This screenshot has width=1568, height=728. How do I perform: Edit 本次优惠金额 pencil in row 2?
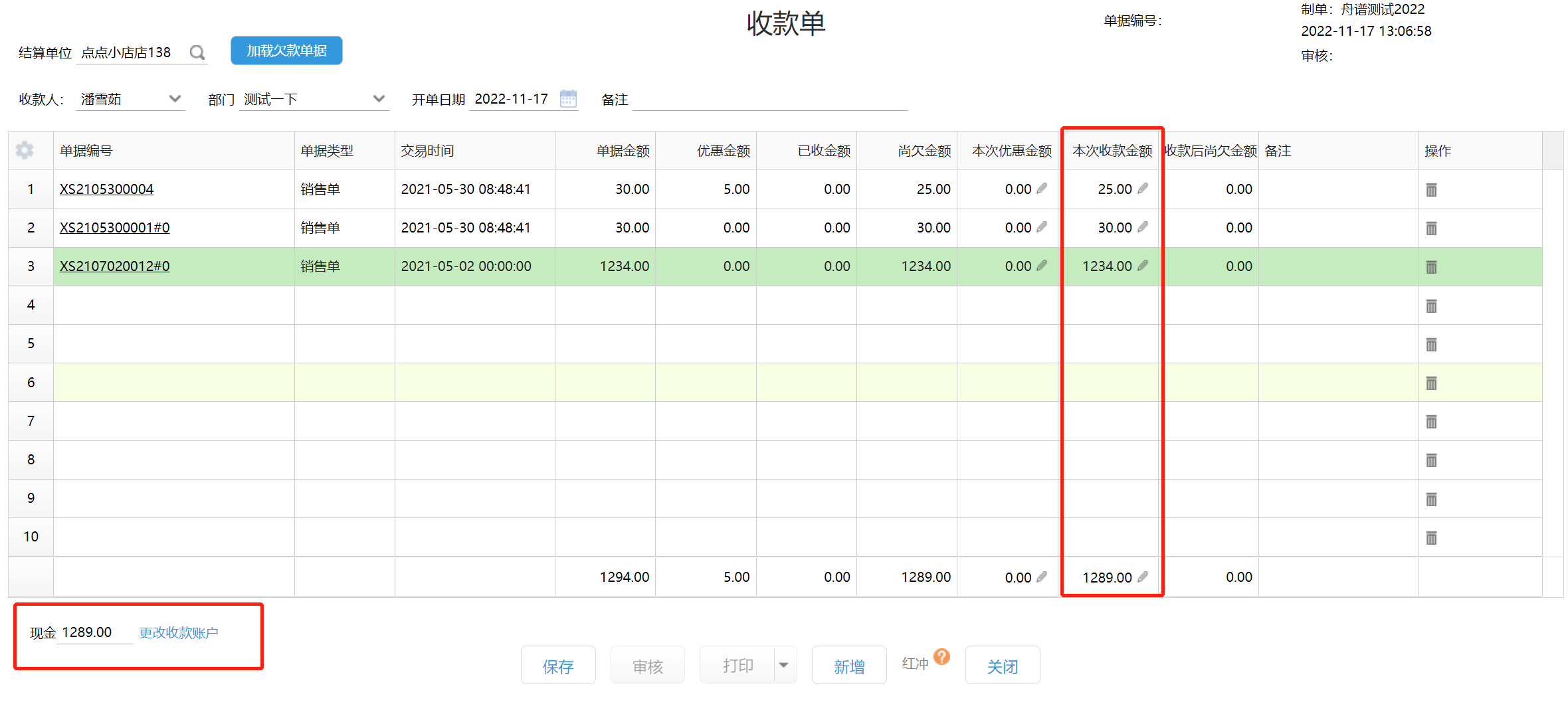(x=1042, y=227)
